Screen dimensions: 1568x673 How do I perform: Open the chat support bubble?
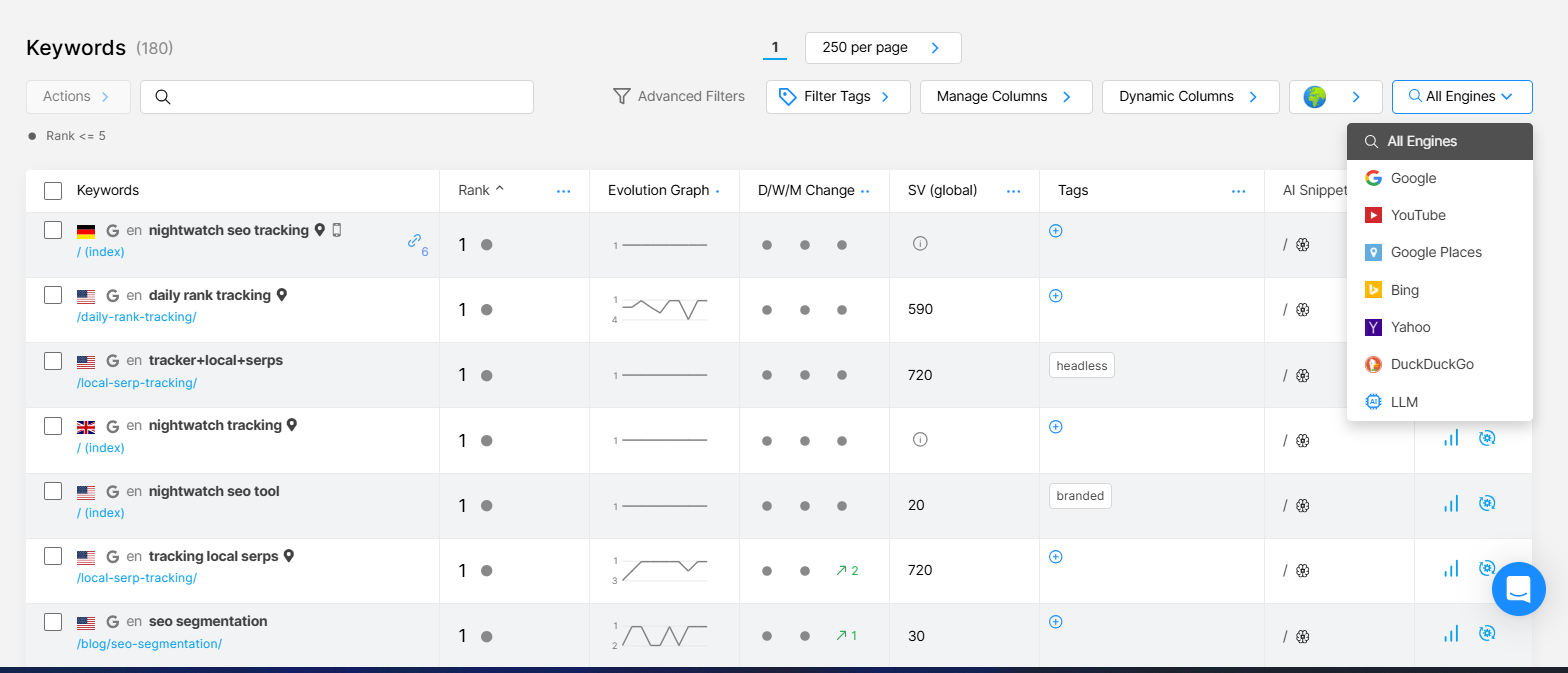tap(1518, 589)
